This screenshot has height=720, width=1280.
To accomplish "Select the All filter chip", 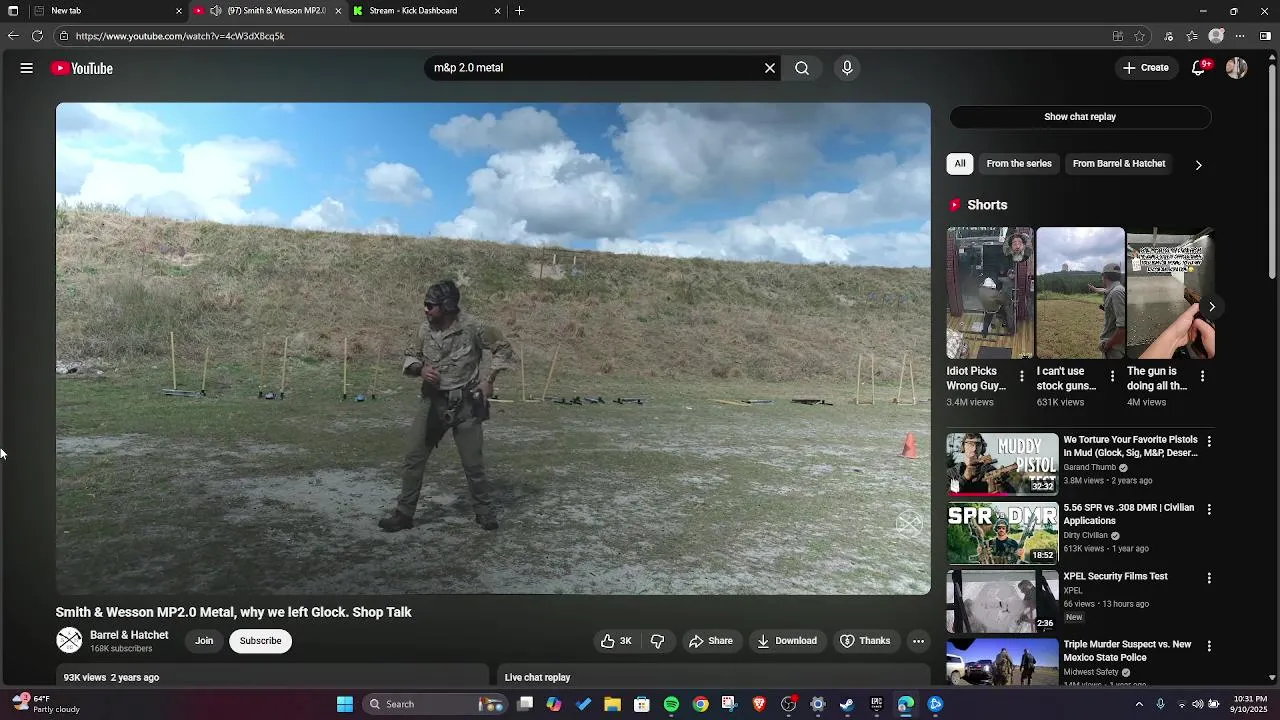I will (960, 164).
